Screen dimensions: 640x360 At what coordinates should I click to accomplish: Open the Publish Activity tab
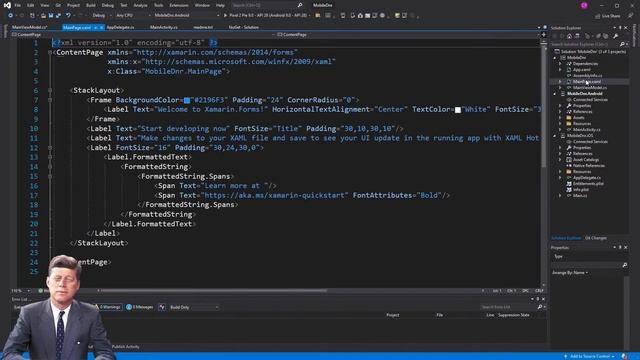[126, 347]
